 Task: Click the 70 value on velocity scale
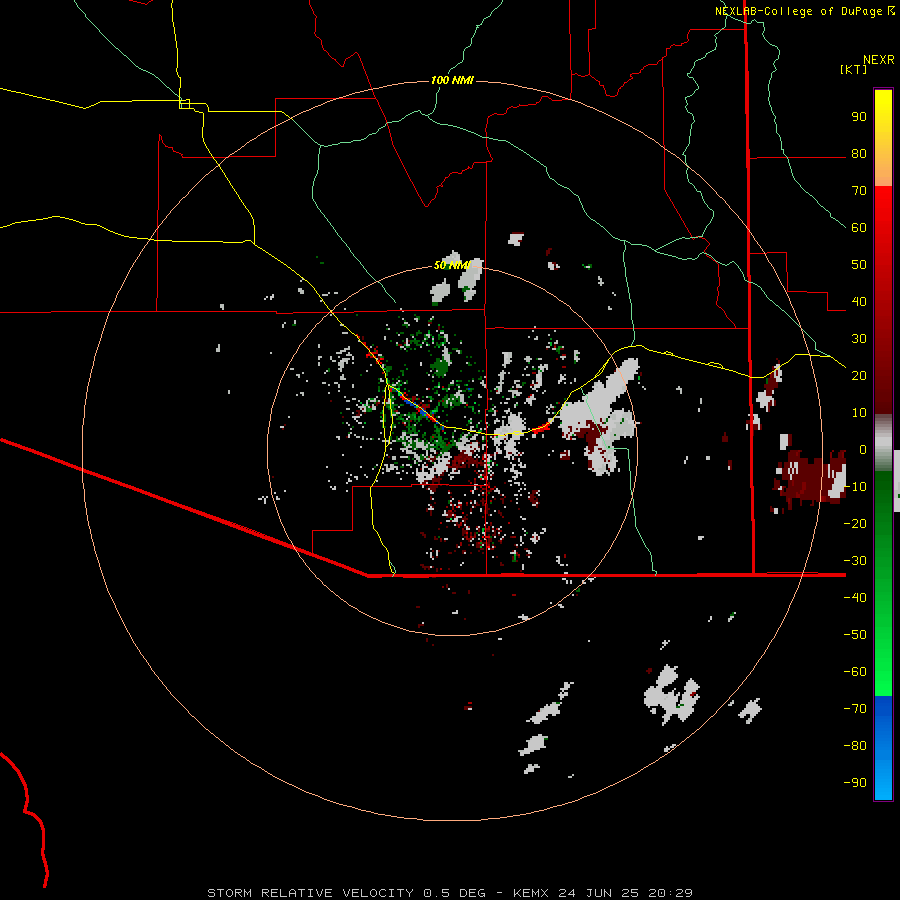coord(859,191)
